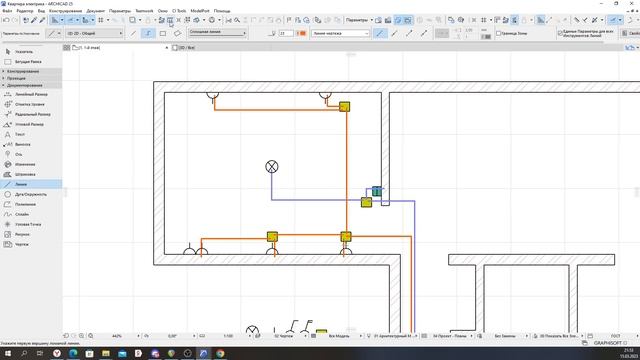Click the Yandex browser taskbar icon

57,353
